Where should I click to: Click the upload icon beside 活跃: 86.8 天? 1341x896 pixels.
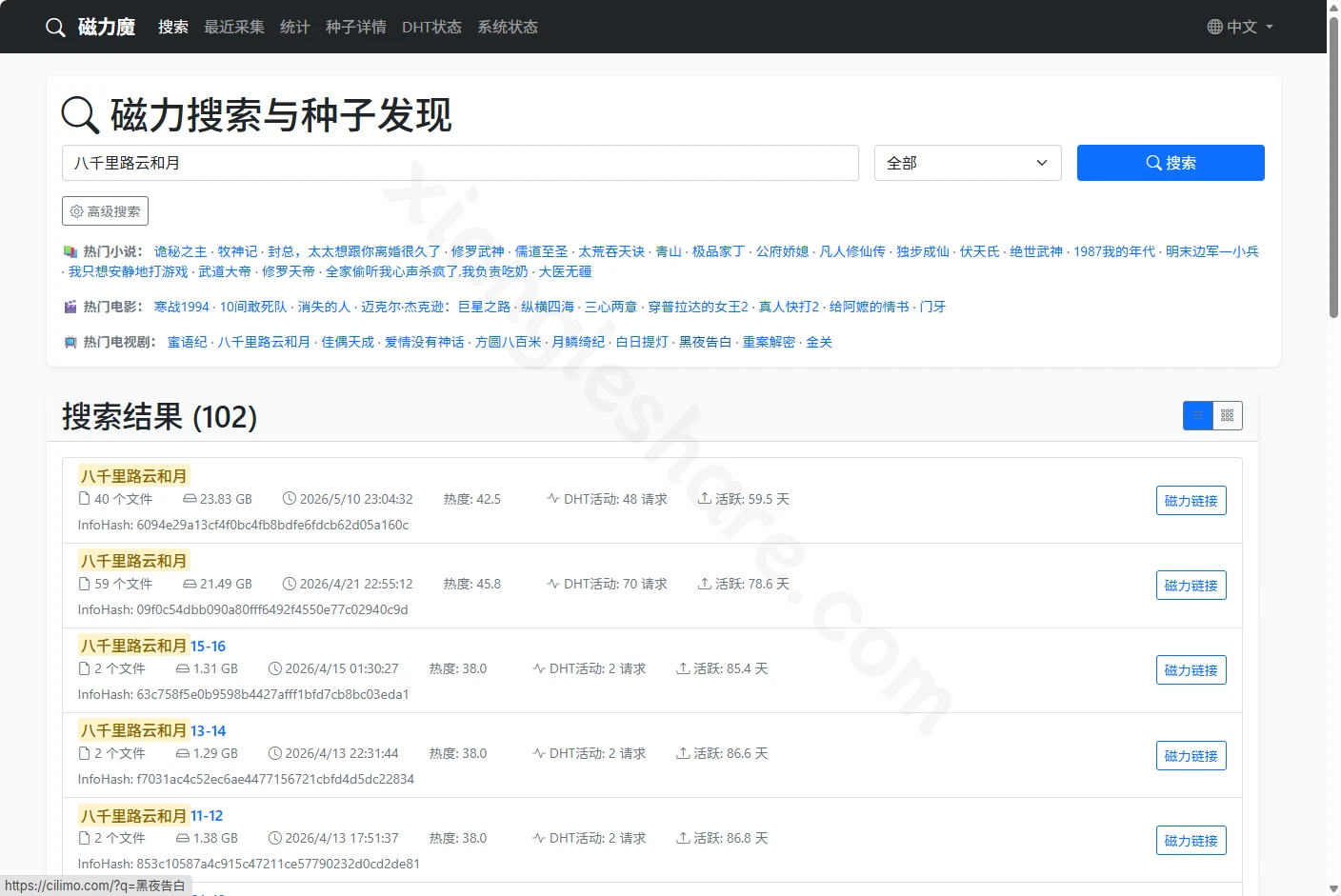pos(683,838)
